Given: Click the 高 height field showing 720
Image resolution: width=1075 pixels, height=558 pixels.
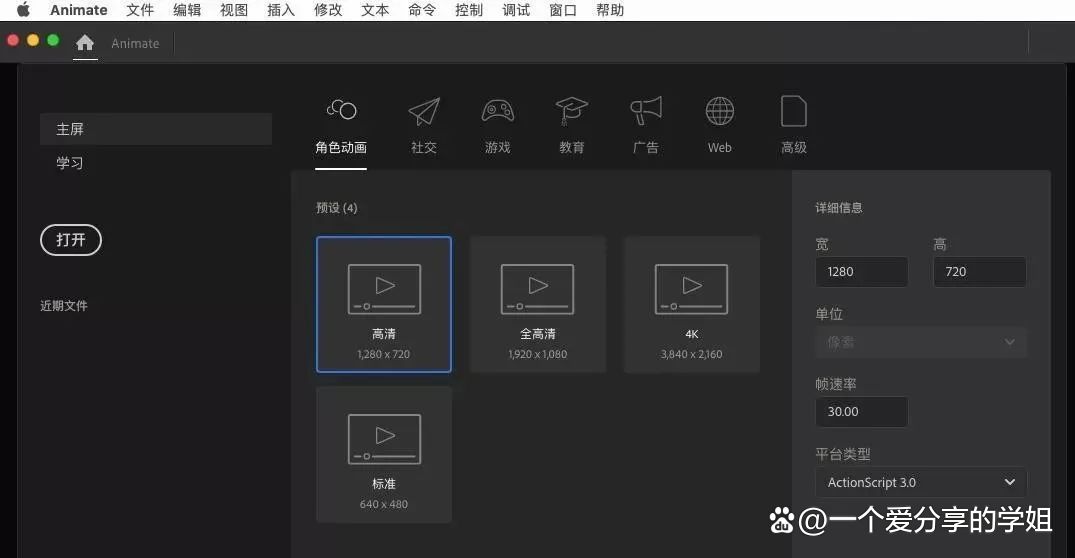Looking at the screenshot, I should (980, 271).
